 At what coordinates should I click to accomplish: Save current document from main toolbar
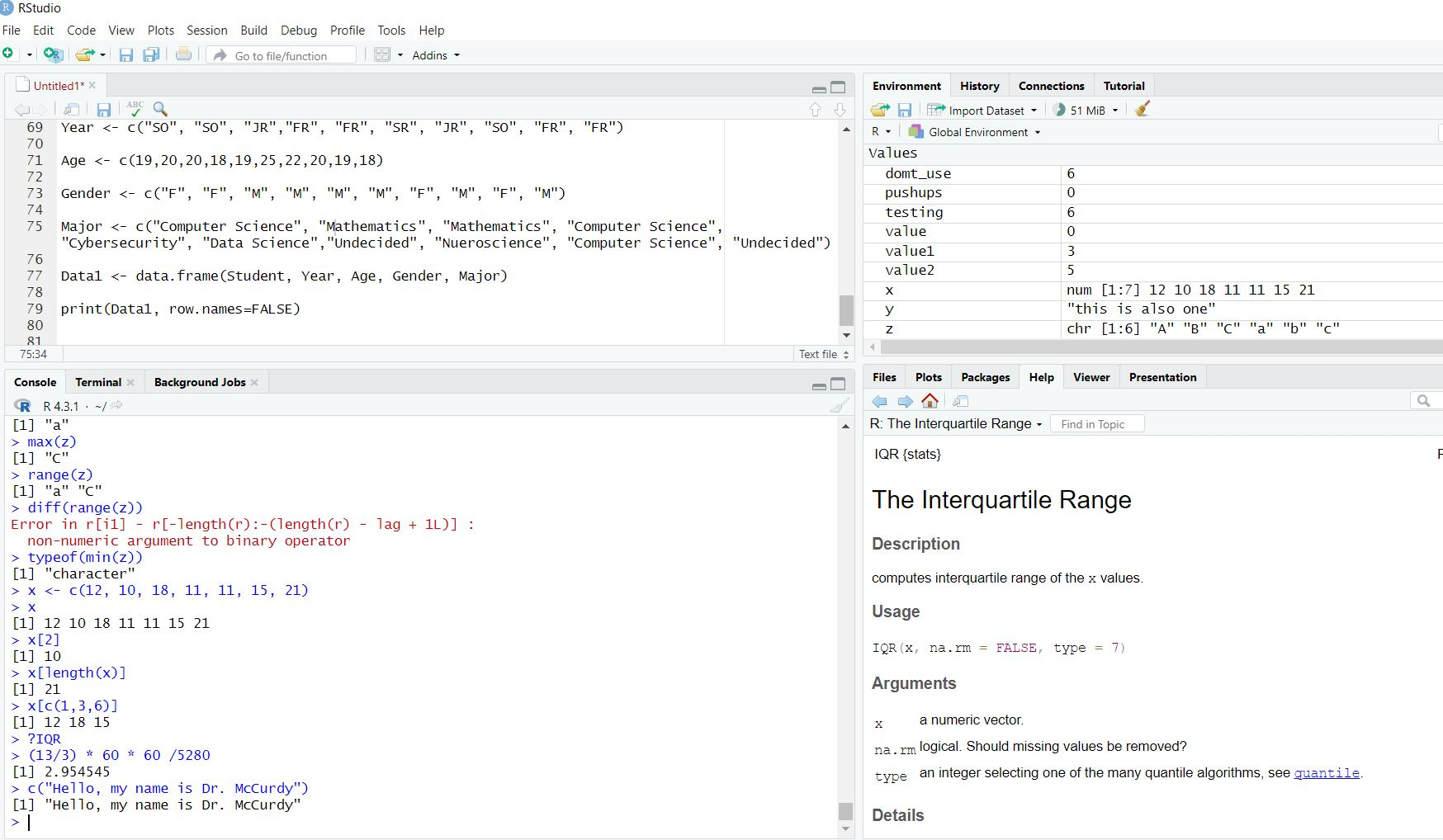pyautogui.click(x=126, y=55)
